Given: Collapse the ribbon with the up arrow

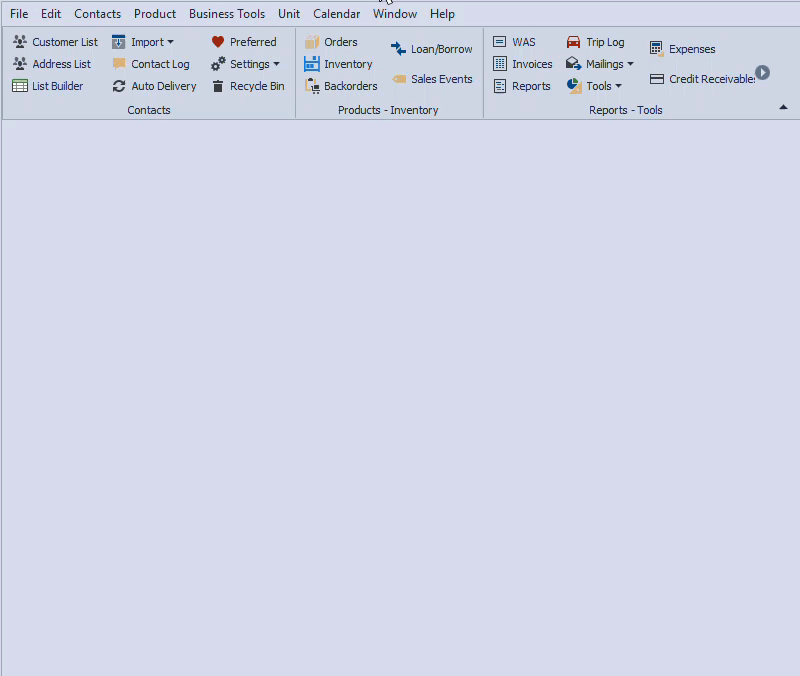Looking at the screenshot, I should [784, 106].
